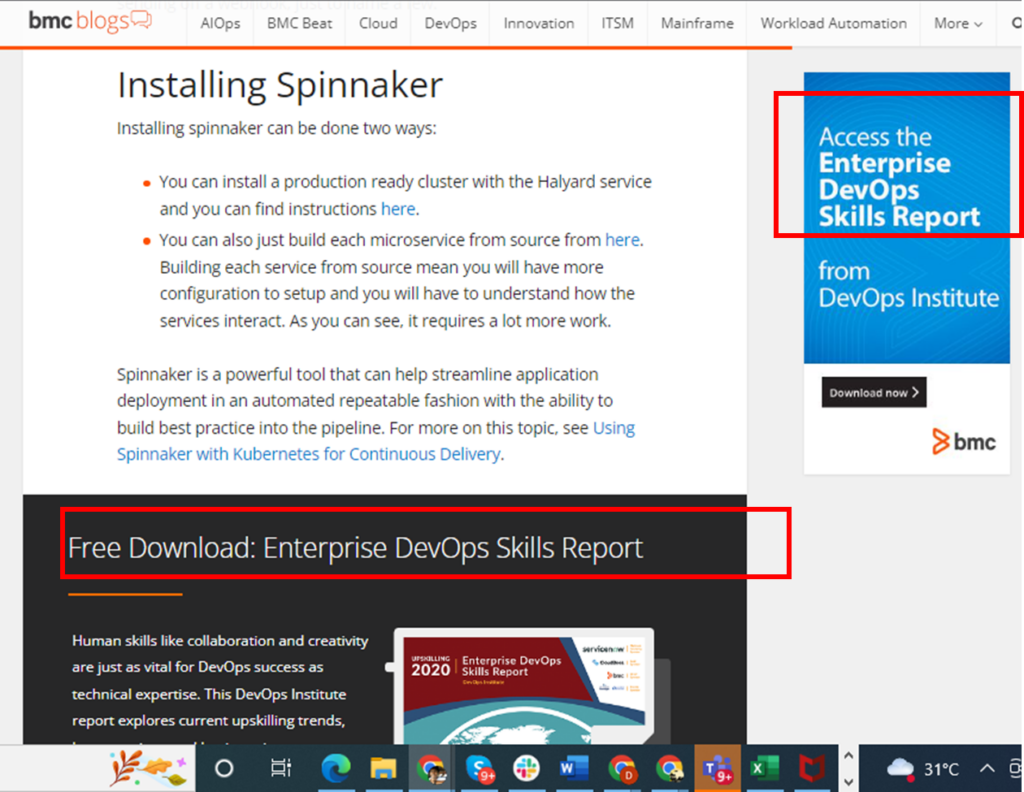Open the ITSM category
Image resolution: width=1024 pixels, height=792 pixels.
coord(617,24)
